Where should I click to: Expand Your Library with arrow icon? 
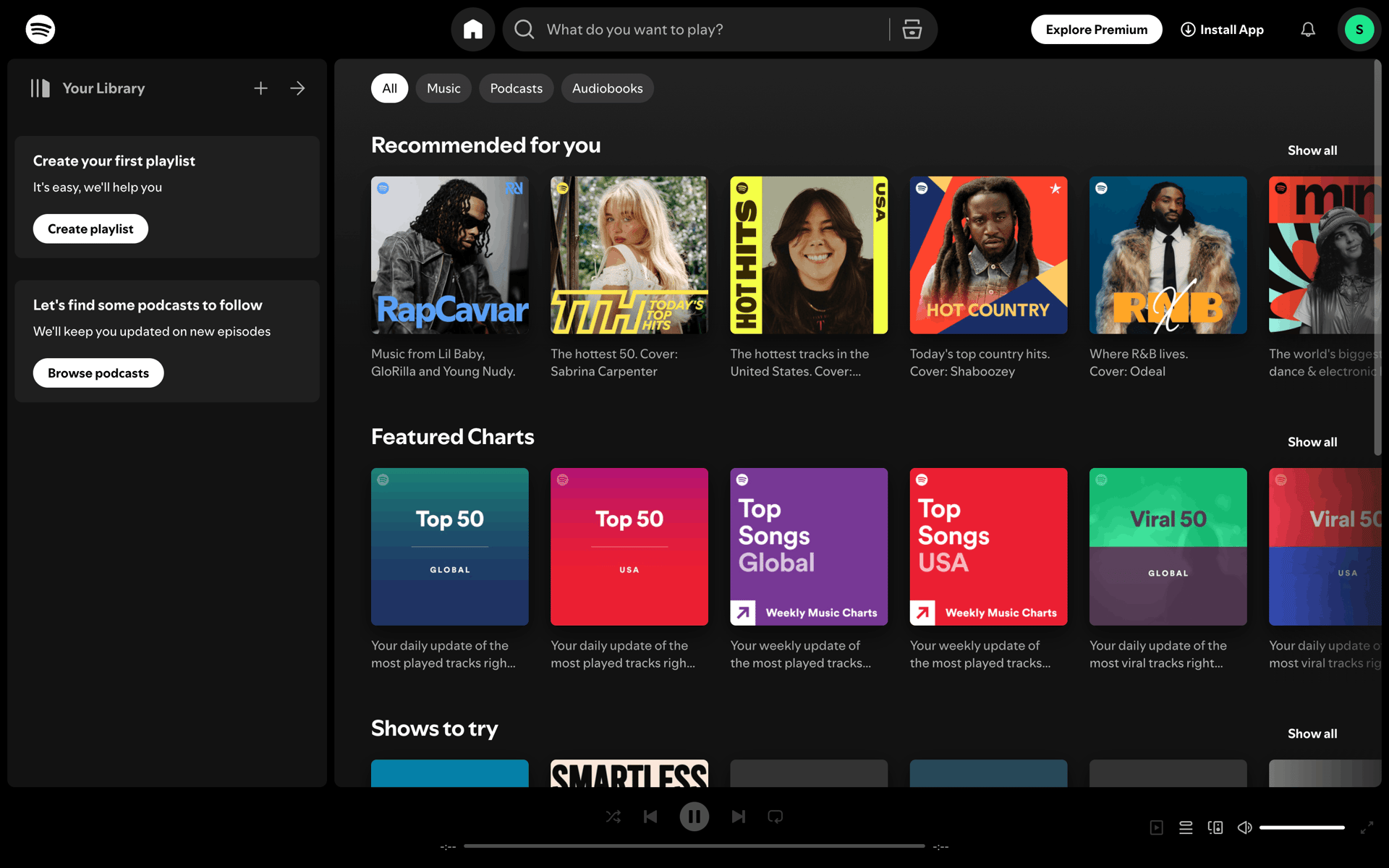297,88
